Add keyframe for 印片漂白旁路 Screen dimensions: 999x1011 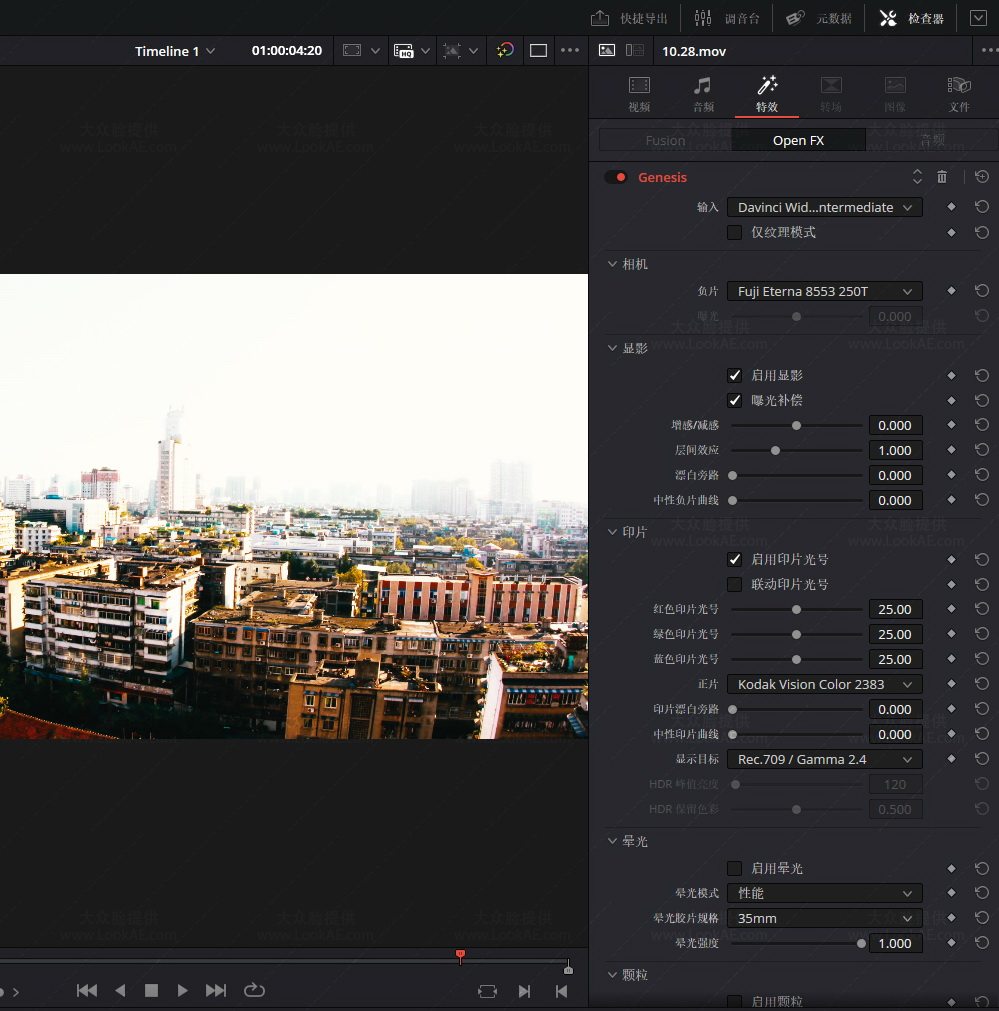(951, 709)
